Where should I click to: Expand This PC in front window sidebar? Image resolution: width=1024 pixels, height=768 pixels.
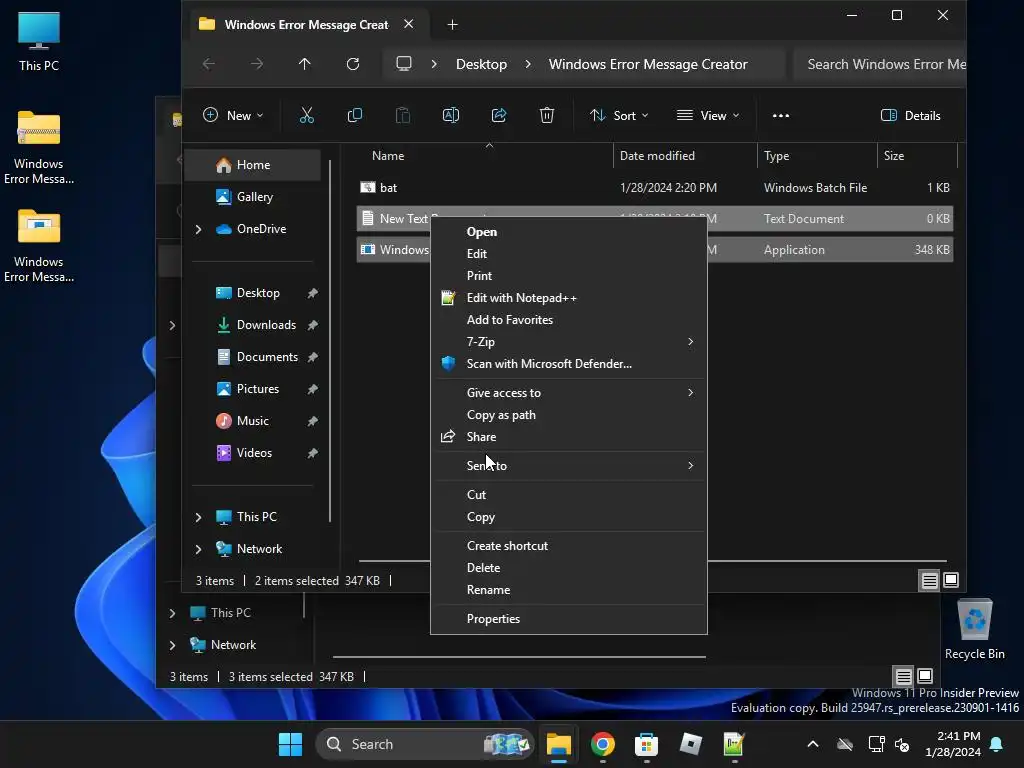coord(199,517)
